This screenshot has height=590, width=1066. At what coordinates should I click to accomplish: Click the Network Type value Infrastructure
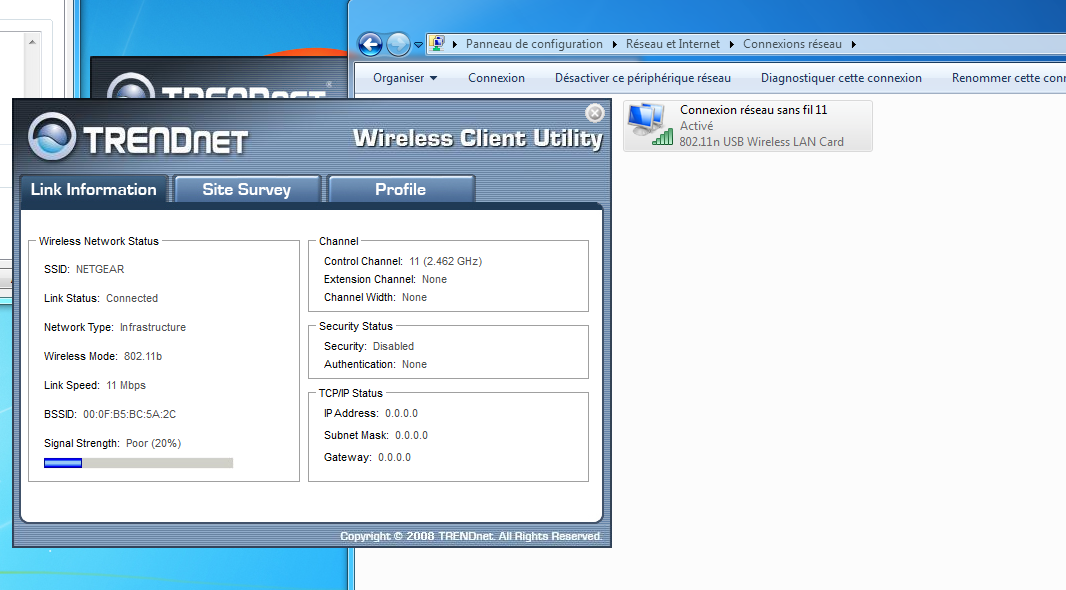pyautogui.click(x=153, y=328)
